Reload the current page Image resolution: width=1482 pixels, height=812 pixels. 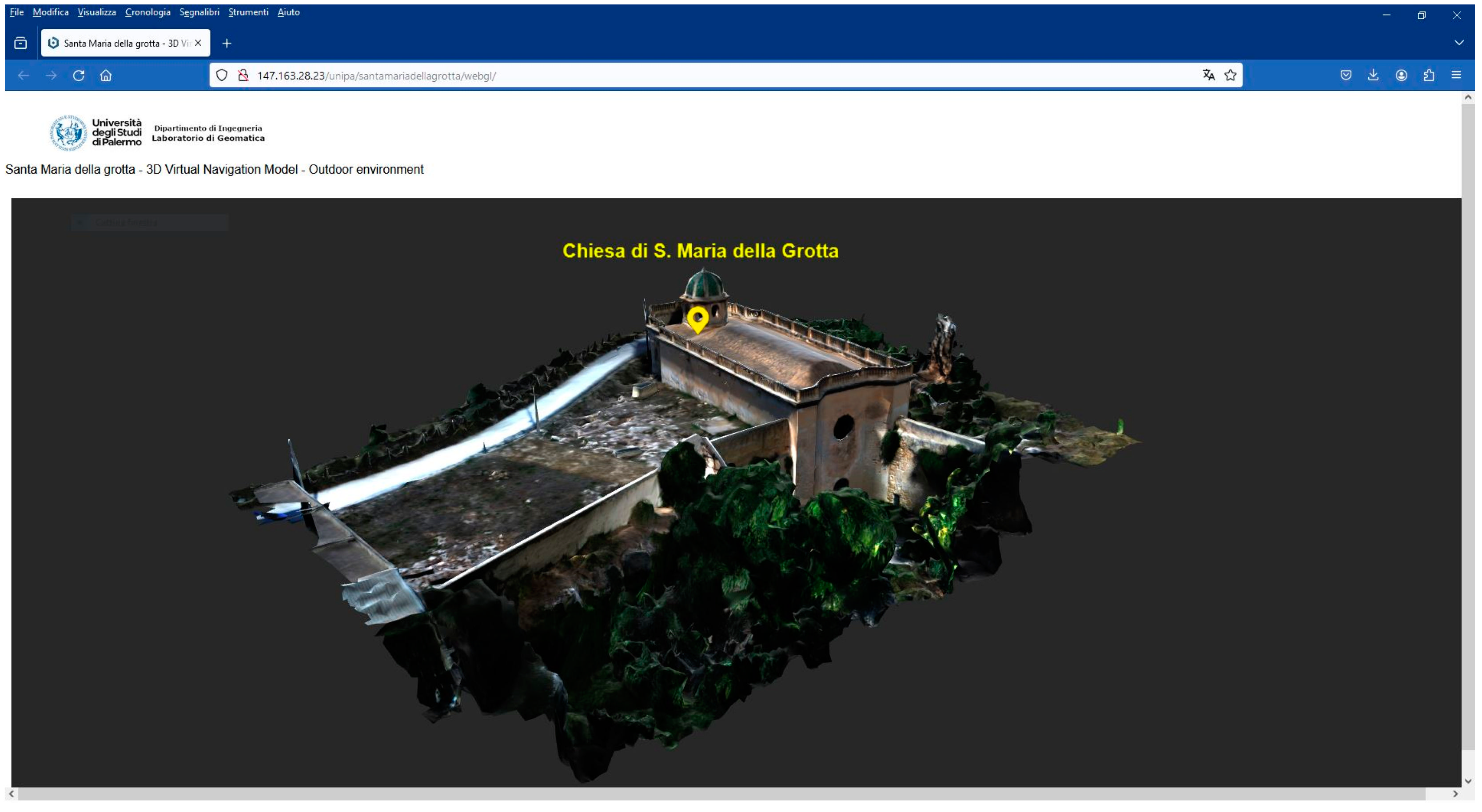pos(79,76)
